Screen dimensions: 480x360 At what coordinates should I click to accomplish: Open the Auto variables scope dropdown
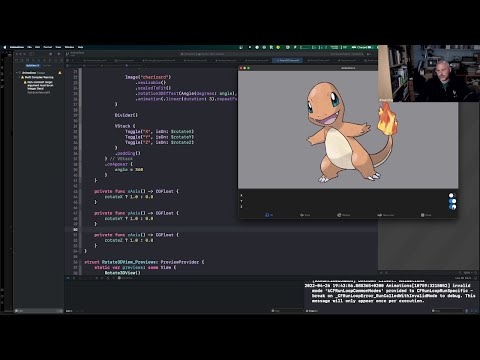click(69, 311)
